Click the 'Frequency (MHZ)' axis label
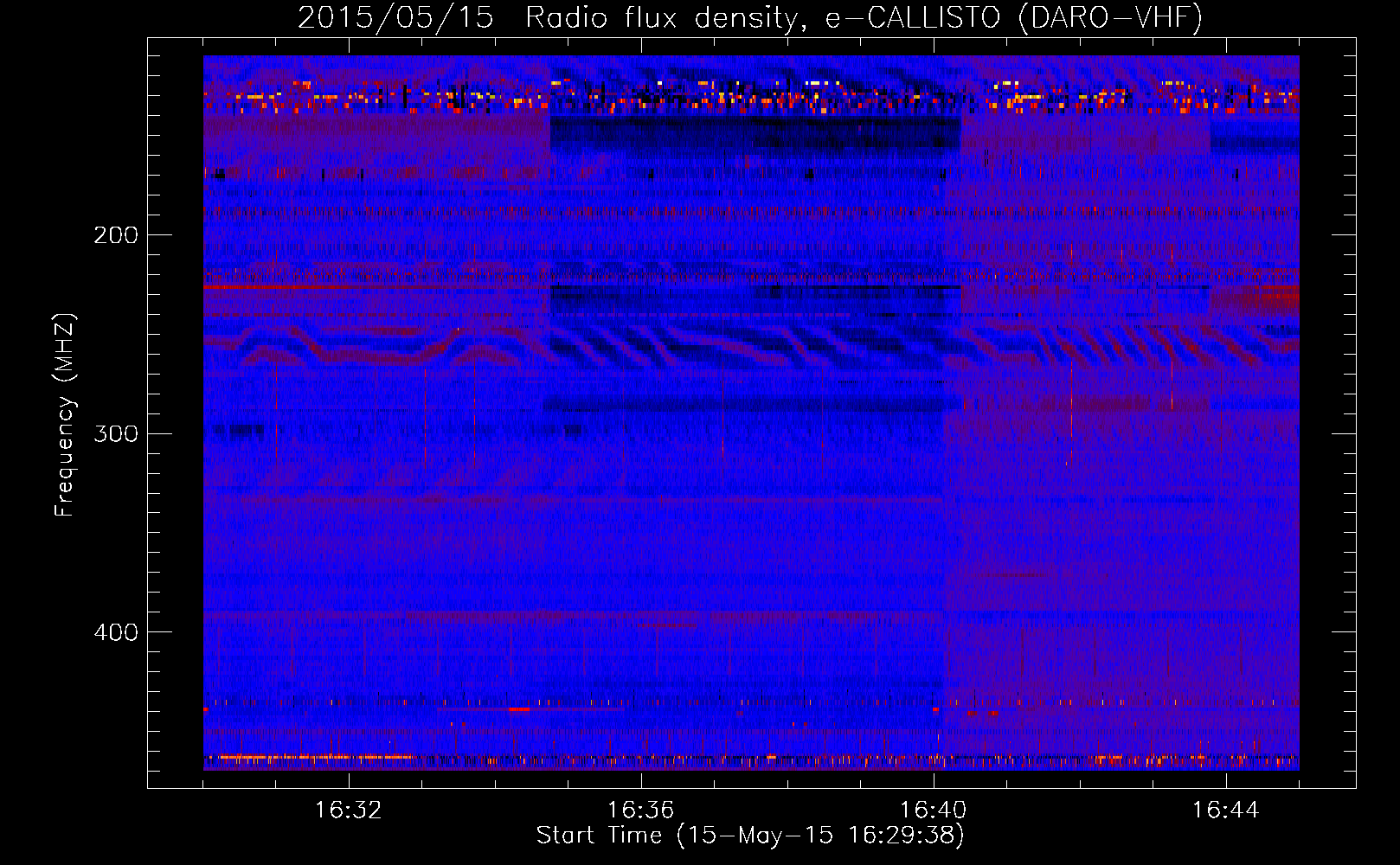This screenshot has width=1400, height=865. 65,414
